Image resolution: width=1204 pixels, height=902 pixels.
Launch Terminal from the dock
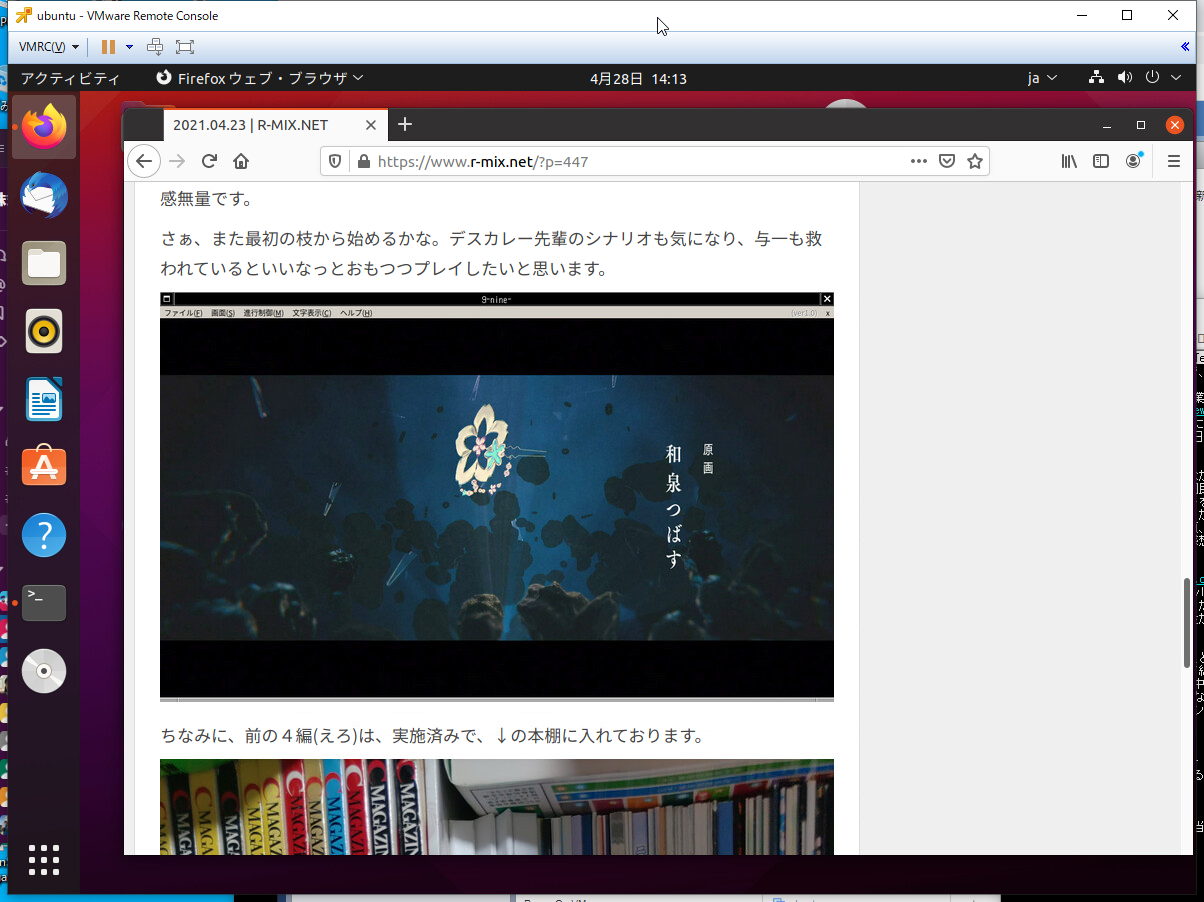click(44, 603)
